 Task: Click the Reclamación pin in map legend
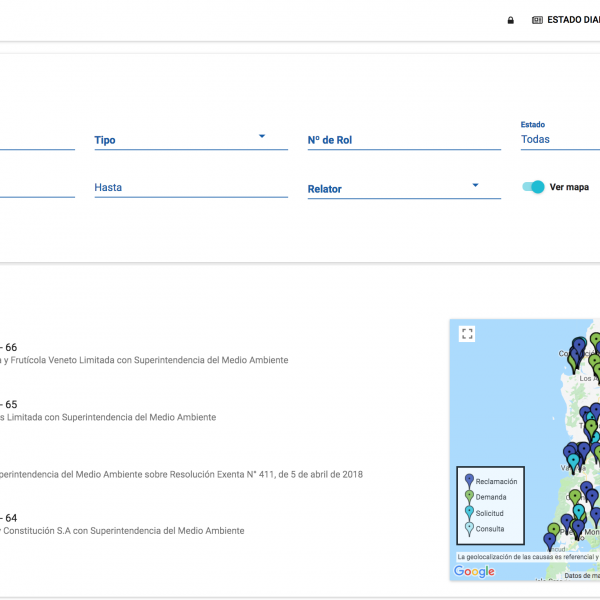469,481
